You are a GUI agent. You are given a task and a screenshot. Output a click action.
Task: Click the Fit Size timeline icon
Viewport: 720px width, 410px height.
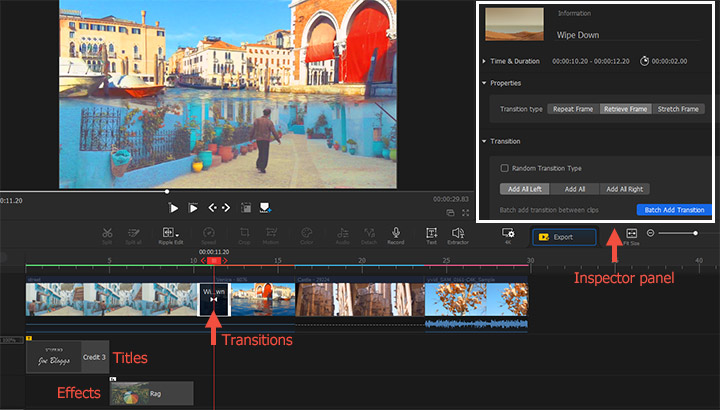tap(631, 233)
